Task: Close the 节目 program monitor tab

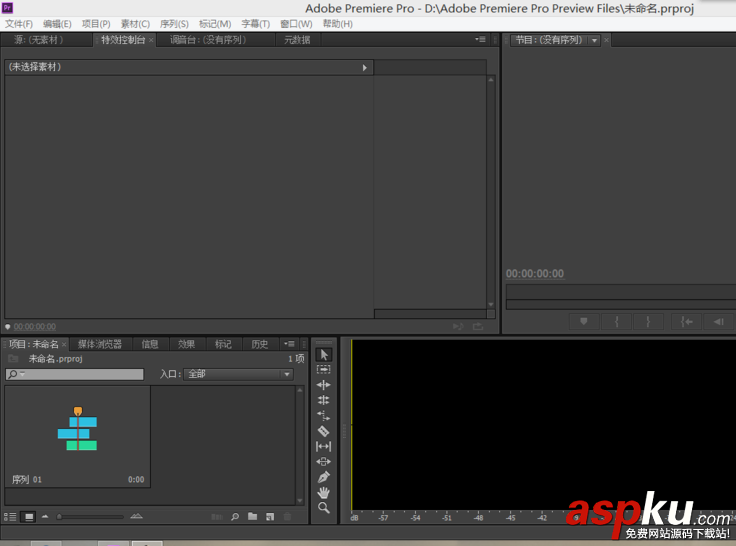Action: pos(606,40)
